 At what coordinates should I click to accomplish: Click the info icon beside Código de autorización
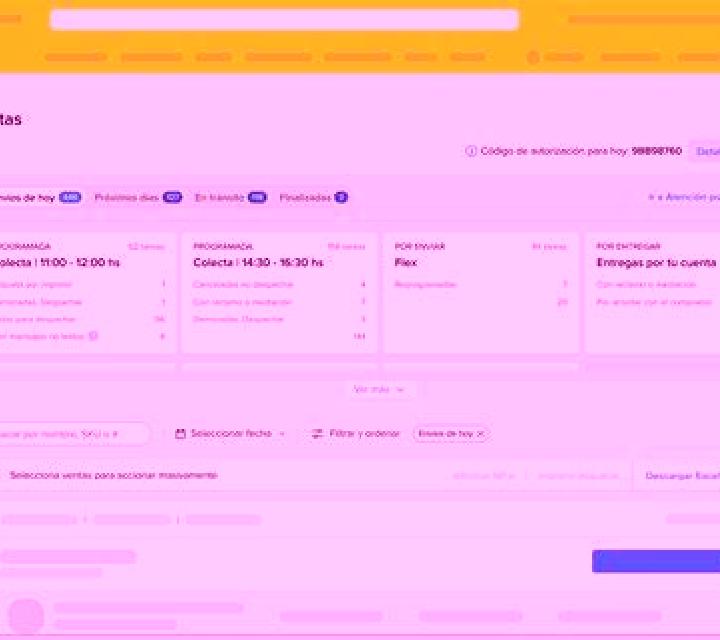(x=470, y=151)
